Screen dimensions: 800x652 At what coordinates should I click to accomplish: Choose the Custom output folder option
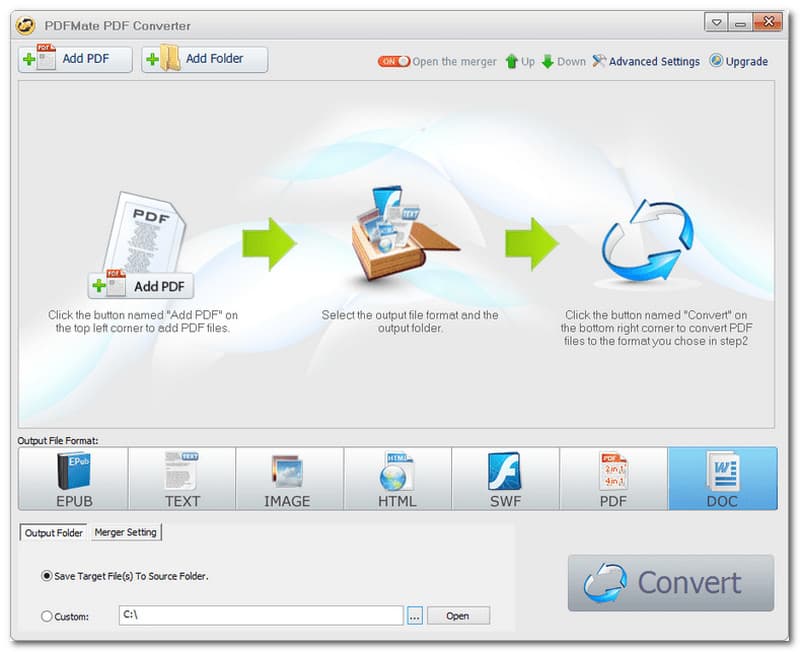point(65,616)
